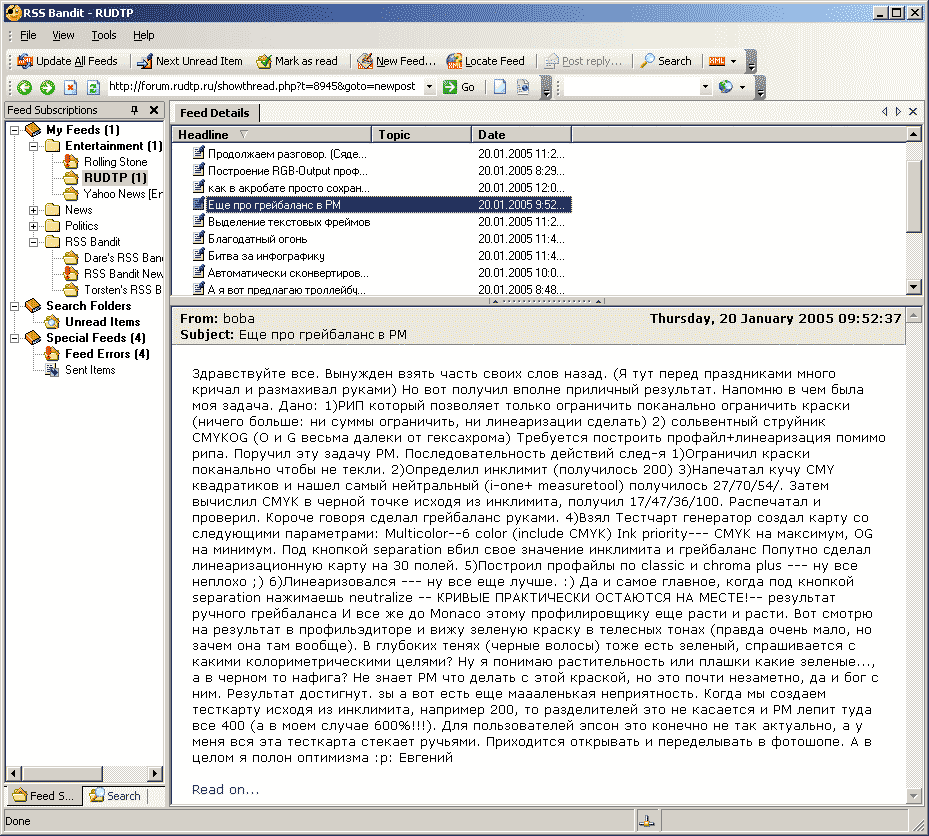Image resolution: width=929 pixels, height=836 pixels.
Task: Open the XML icon dropdown arrow
Action: tap(733, 61)
